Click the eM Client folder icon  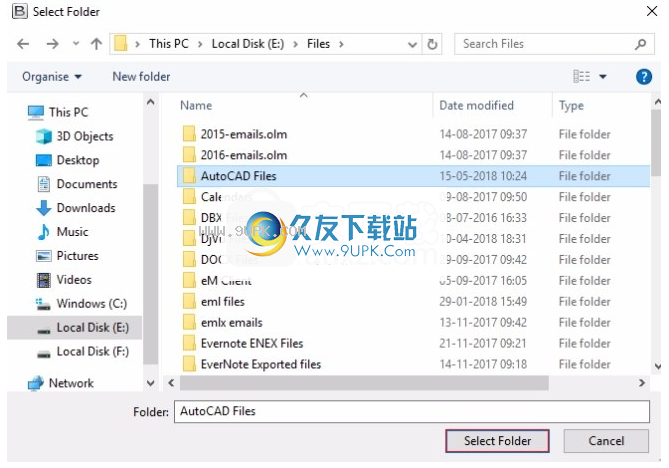(x=189, y=280)
